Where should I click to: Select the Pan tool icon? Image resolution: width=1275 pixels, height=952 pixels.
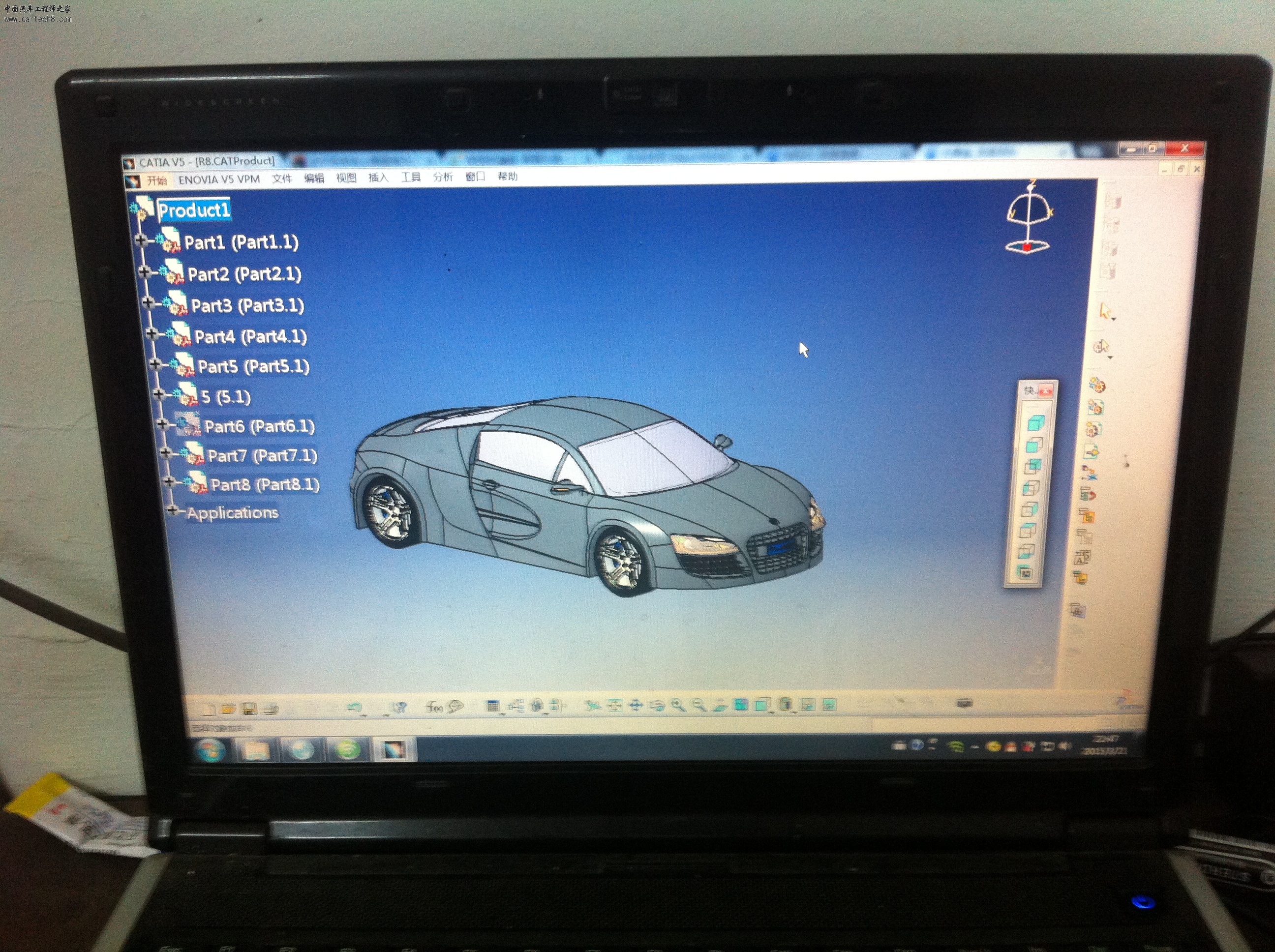(x=635, y=705)
